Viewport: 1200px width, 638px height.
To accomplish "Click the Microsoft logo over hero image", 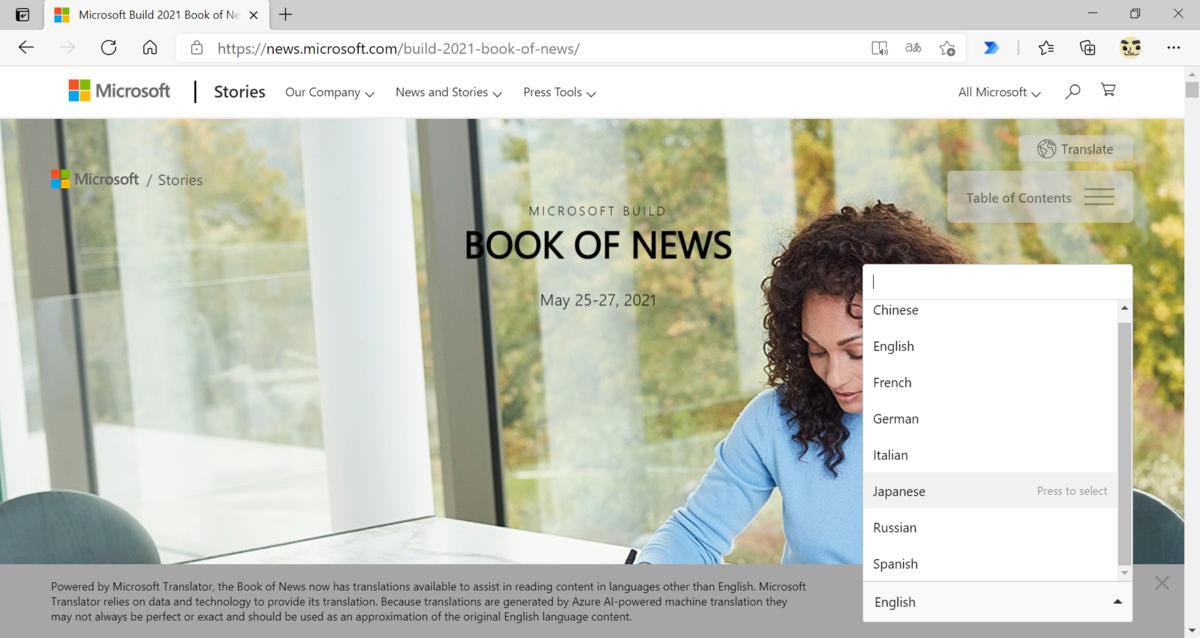I will (95, 179).
